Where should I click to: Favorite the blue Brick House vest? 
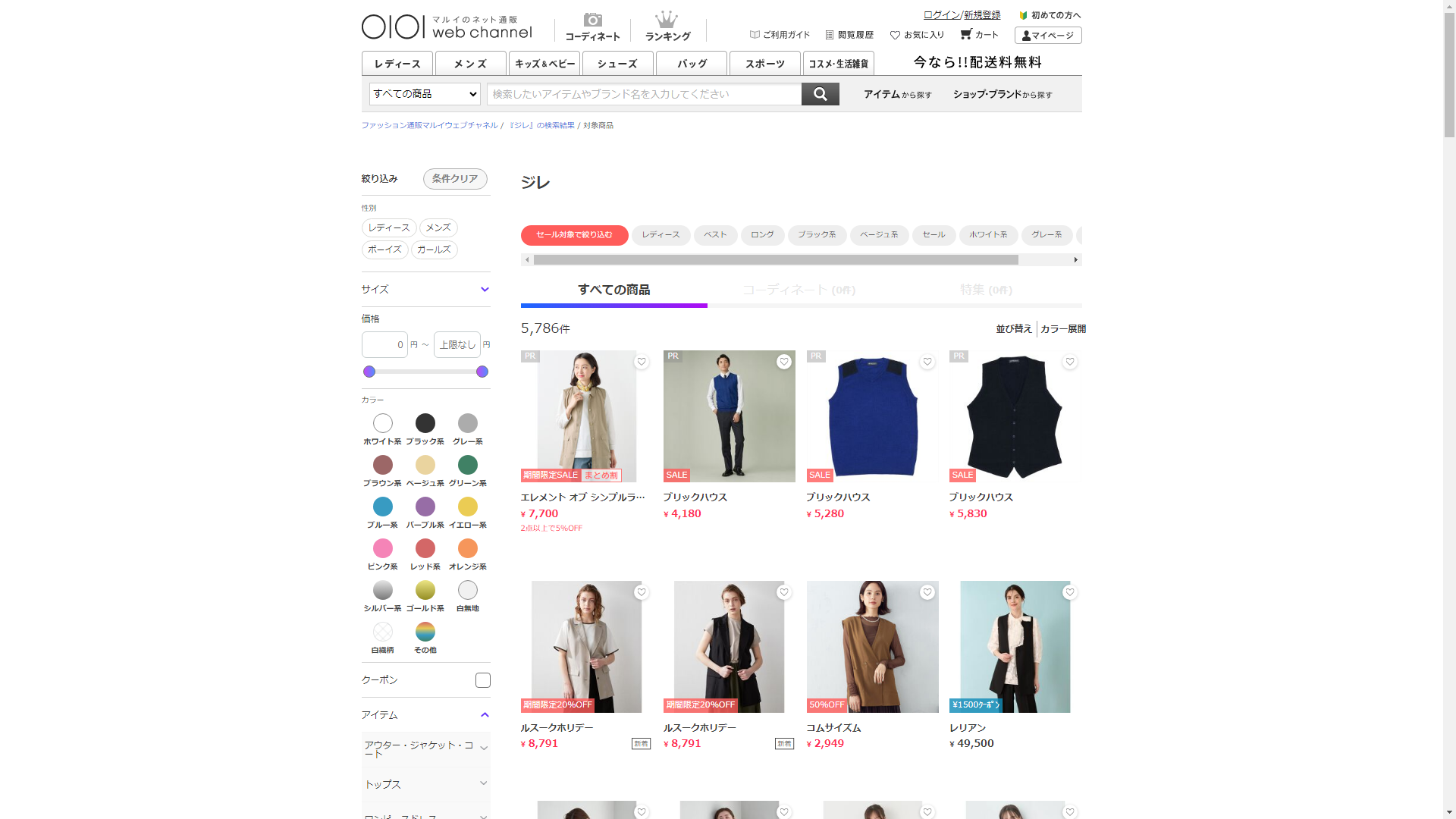click(x=927, y=362)
